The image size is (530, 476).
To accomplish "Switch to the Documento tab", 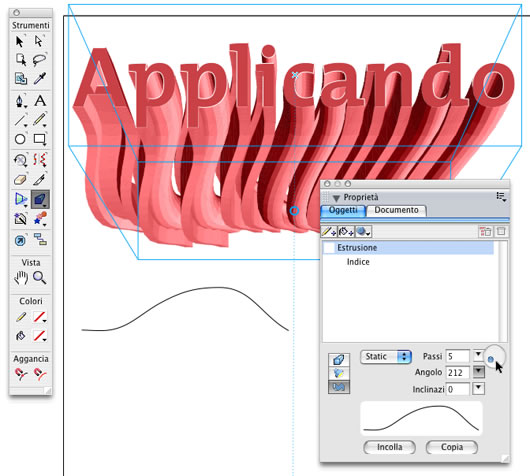I will pyautogui.click(x=396, y=210).
